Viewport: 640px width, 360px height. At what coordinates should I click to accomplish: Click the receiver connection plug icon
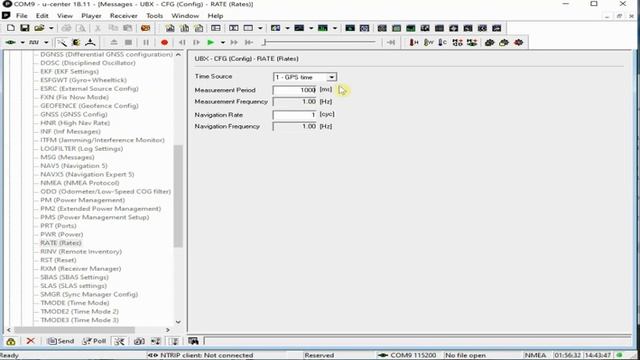point(10,42)
